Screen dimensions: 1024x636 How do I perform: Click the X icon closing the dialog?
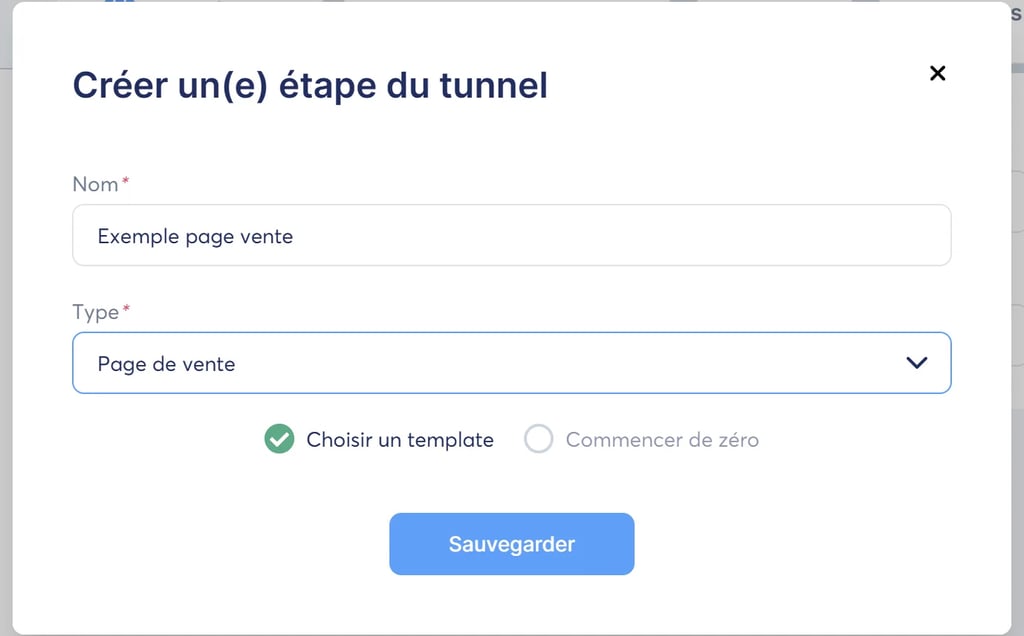pyautogui.click(x=937, y=73)
